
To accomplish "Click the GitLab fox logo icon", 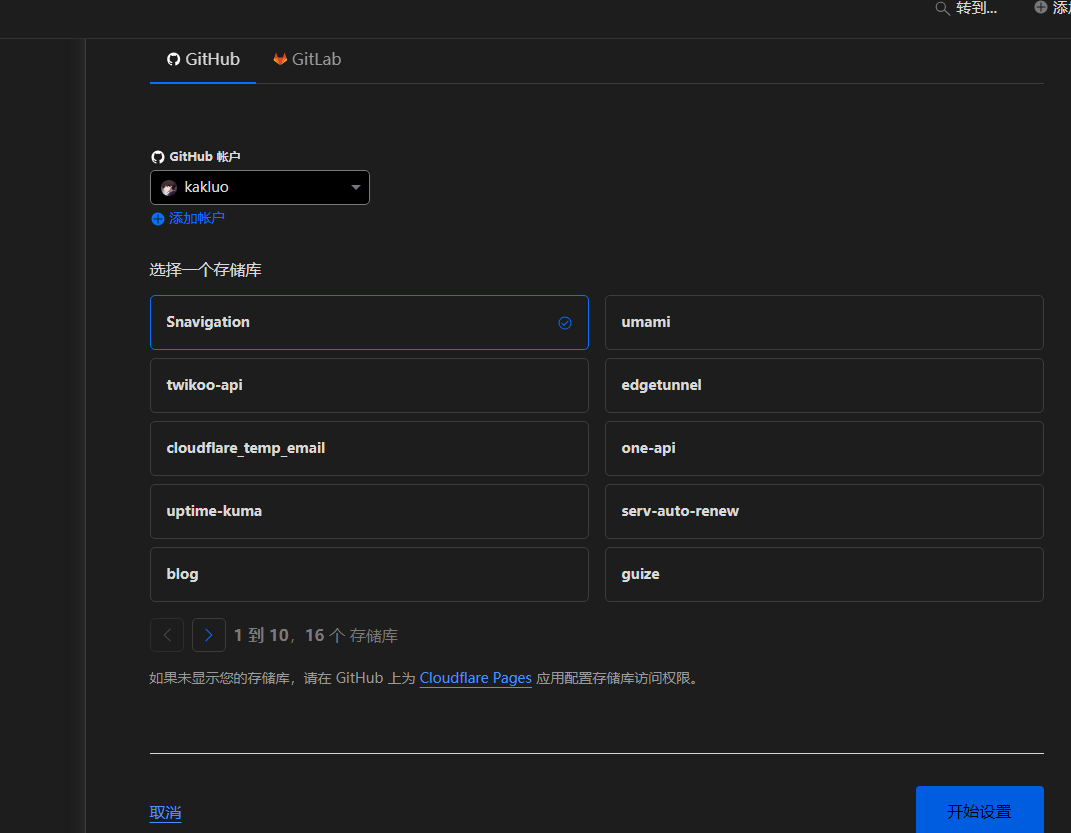I will coord(280,59).
